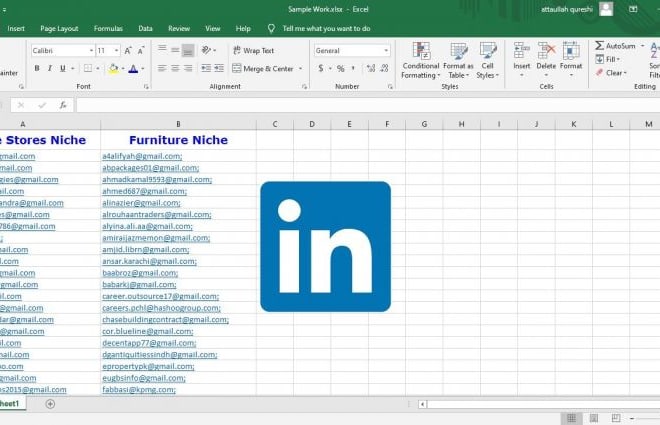Open the Help tab

click(243, 29)
